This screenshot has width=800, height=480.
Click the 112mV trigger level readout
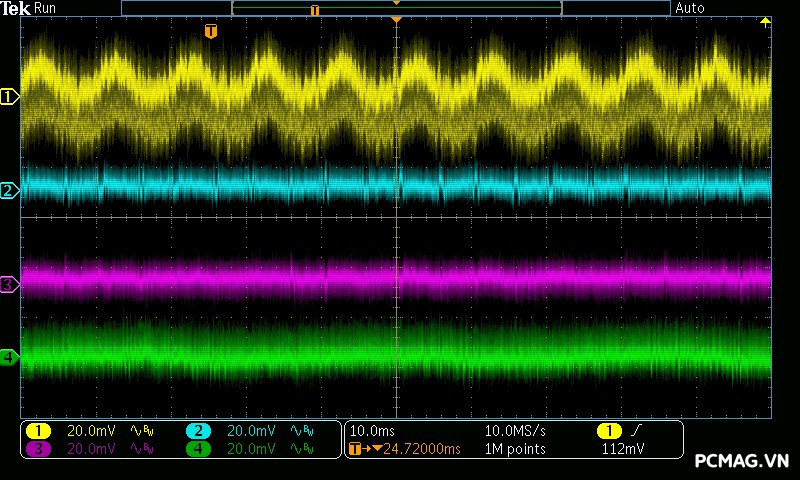coord(624,449)
